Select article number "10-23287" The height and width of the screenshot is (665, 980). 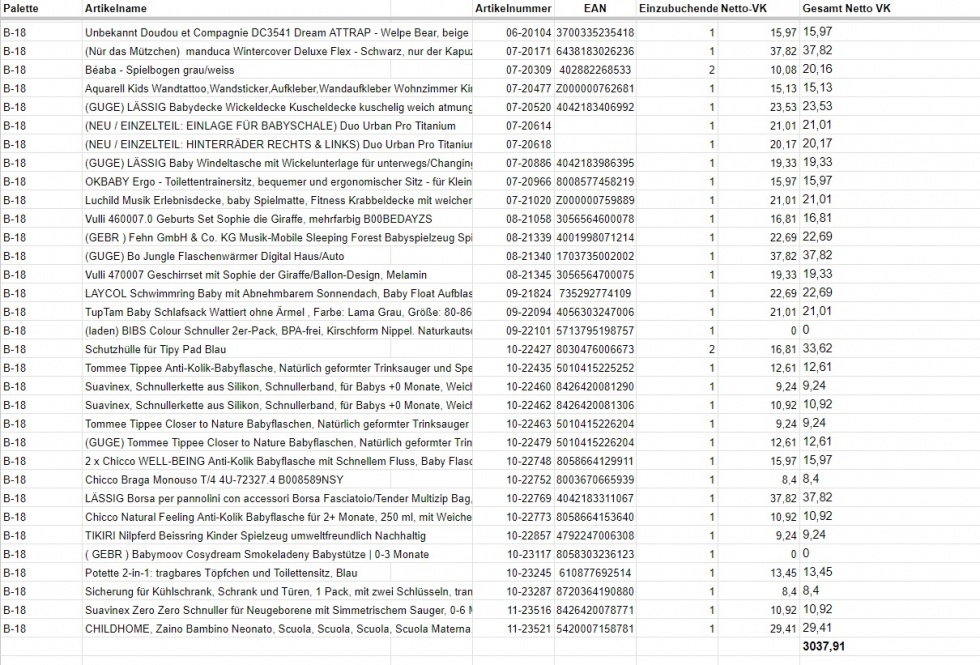529,592
